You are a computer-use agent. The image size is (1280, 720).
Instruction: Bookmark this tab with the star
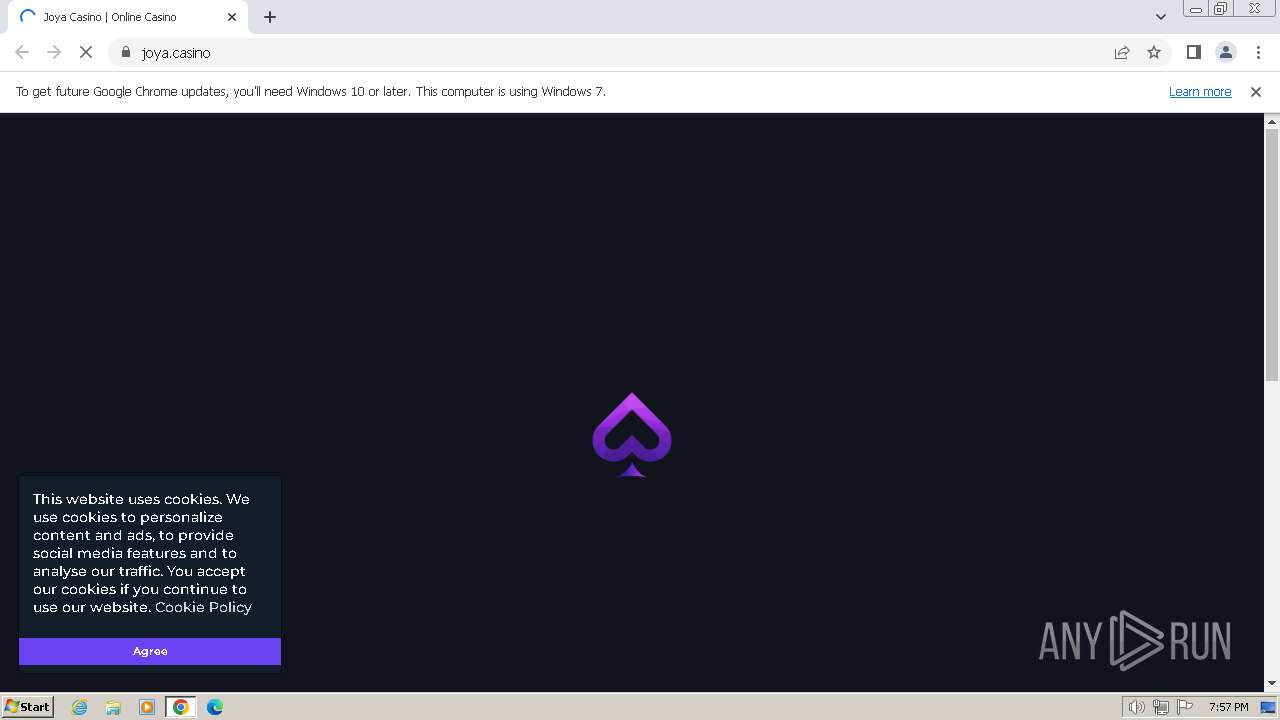click(x=1154, y=52)
